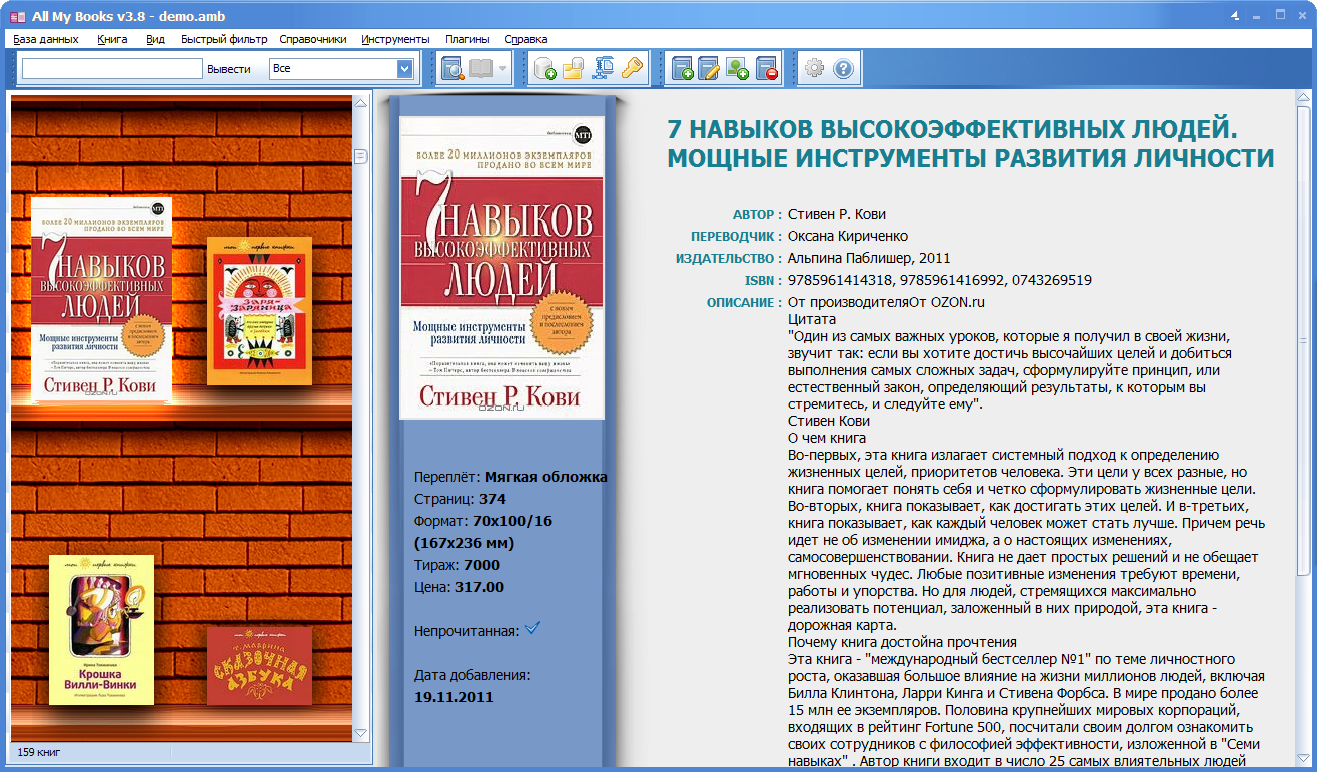The height and width of the screenshot is (772, 1317).
Task: Open settings with the gear icon
Action: (815, 69)
